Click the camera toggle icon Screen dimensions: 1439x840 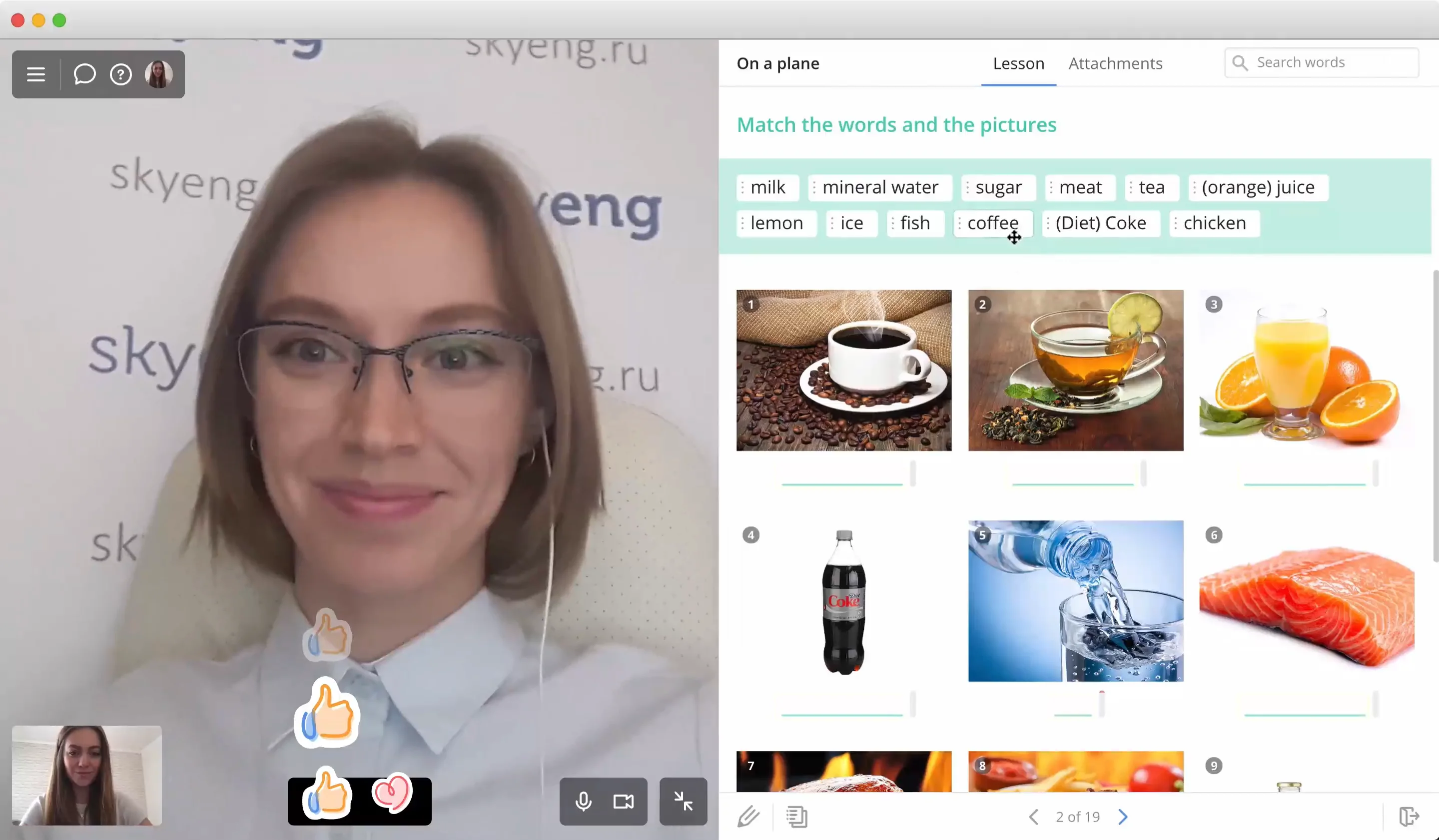(624, 800)
